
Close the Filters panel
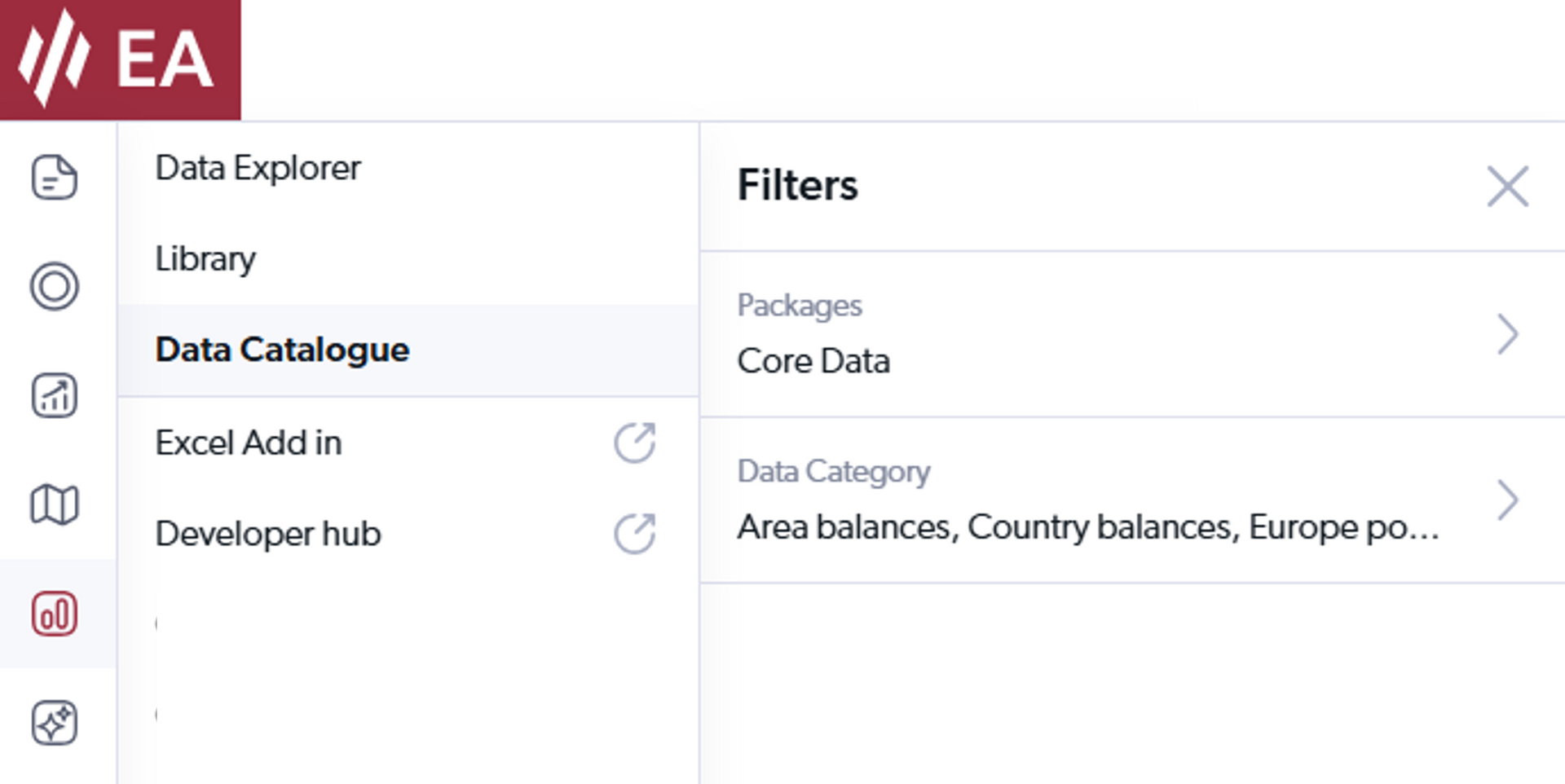[1507, 187]
